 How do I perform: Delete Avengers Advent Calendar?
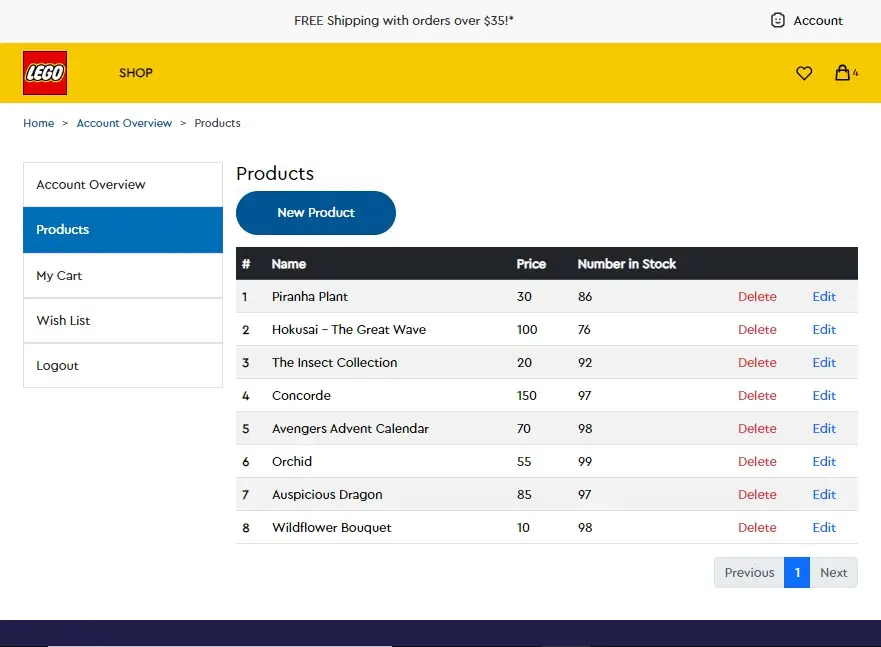(757, 429)
